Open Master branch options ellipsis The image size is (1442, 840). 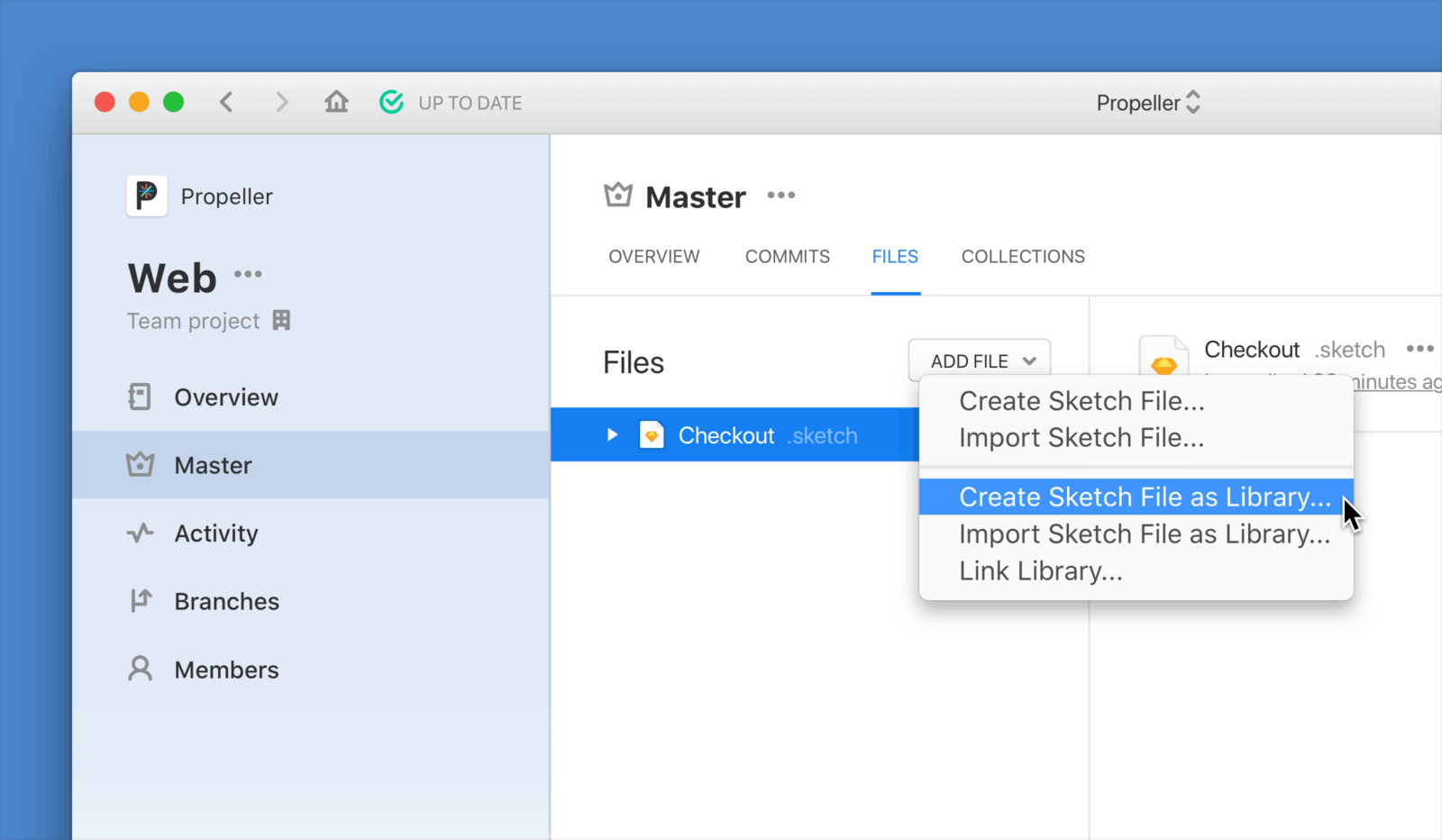[781, 195]
